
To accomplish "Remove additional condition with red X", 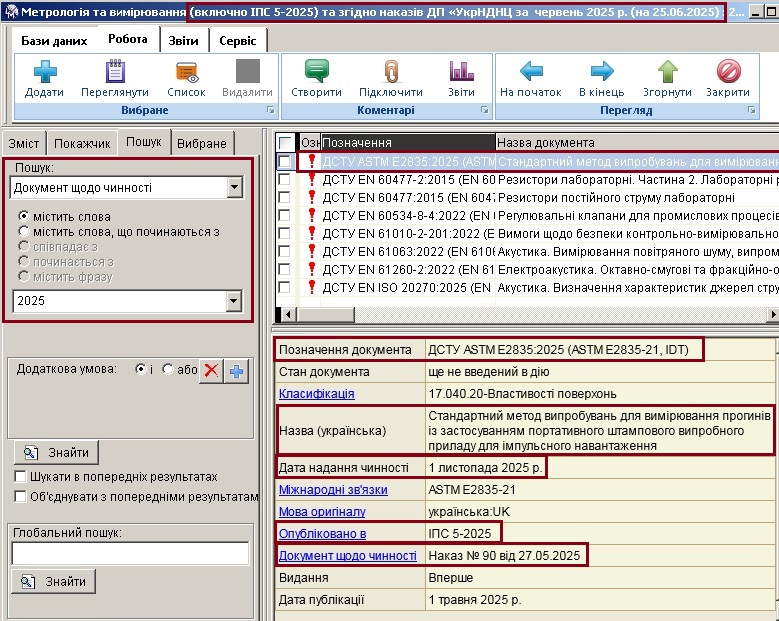I will click(x=212, y=371).
